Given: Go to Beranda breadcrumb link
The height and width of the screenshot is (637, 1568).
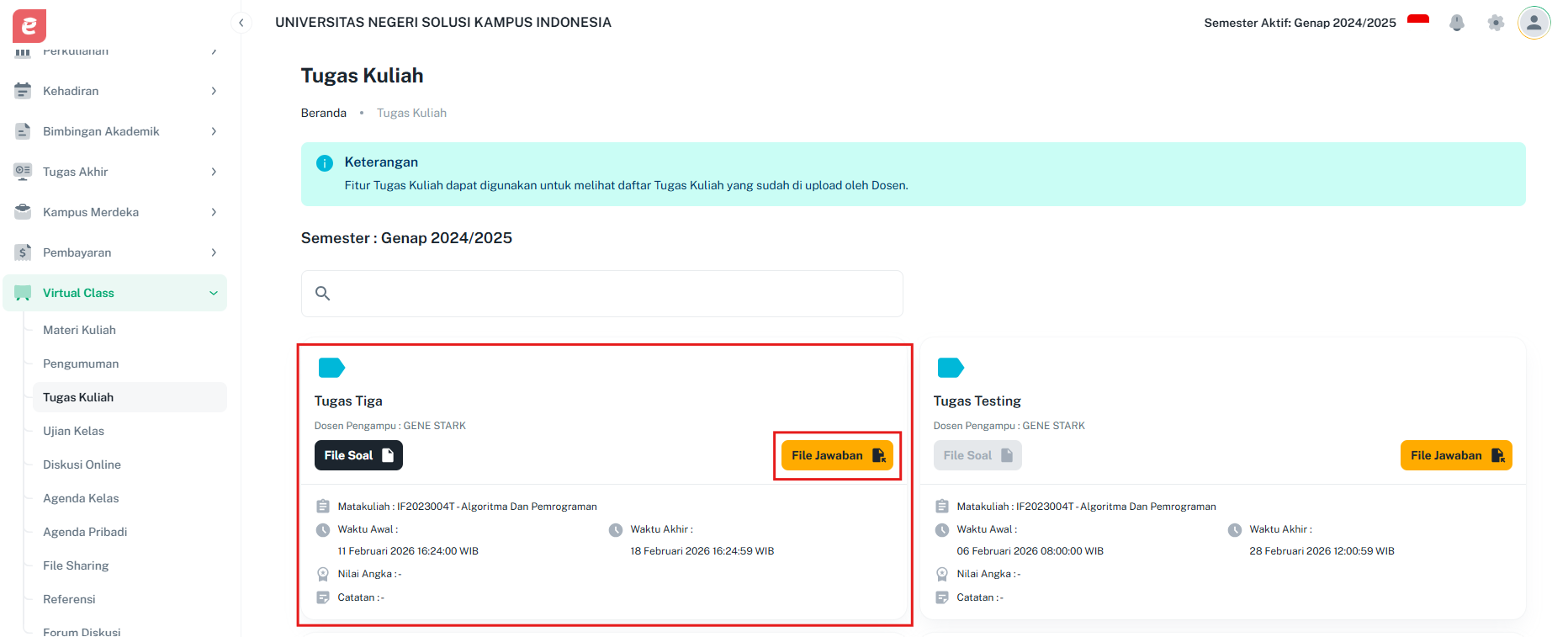Looking at the screenshot, I should tap(324, 113).
